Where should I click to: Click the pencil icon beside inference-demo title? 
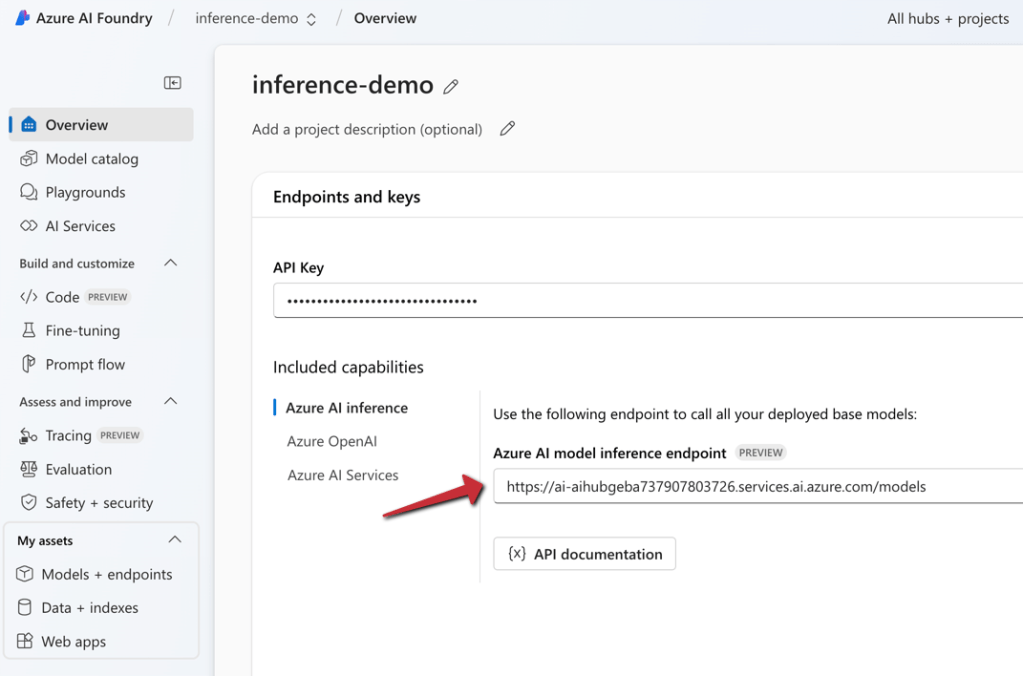451,87
